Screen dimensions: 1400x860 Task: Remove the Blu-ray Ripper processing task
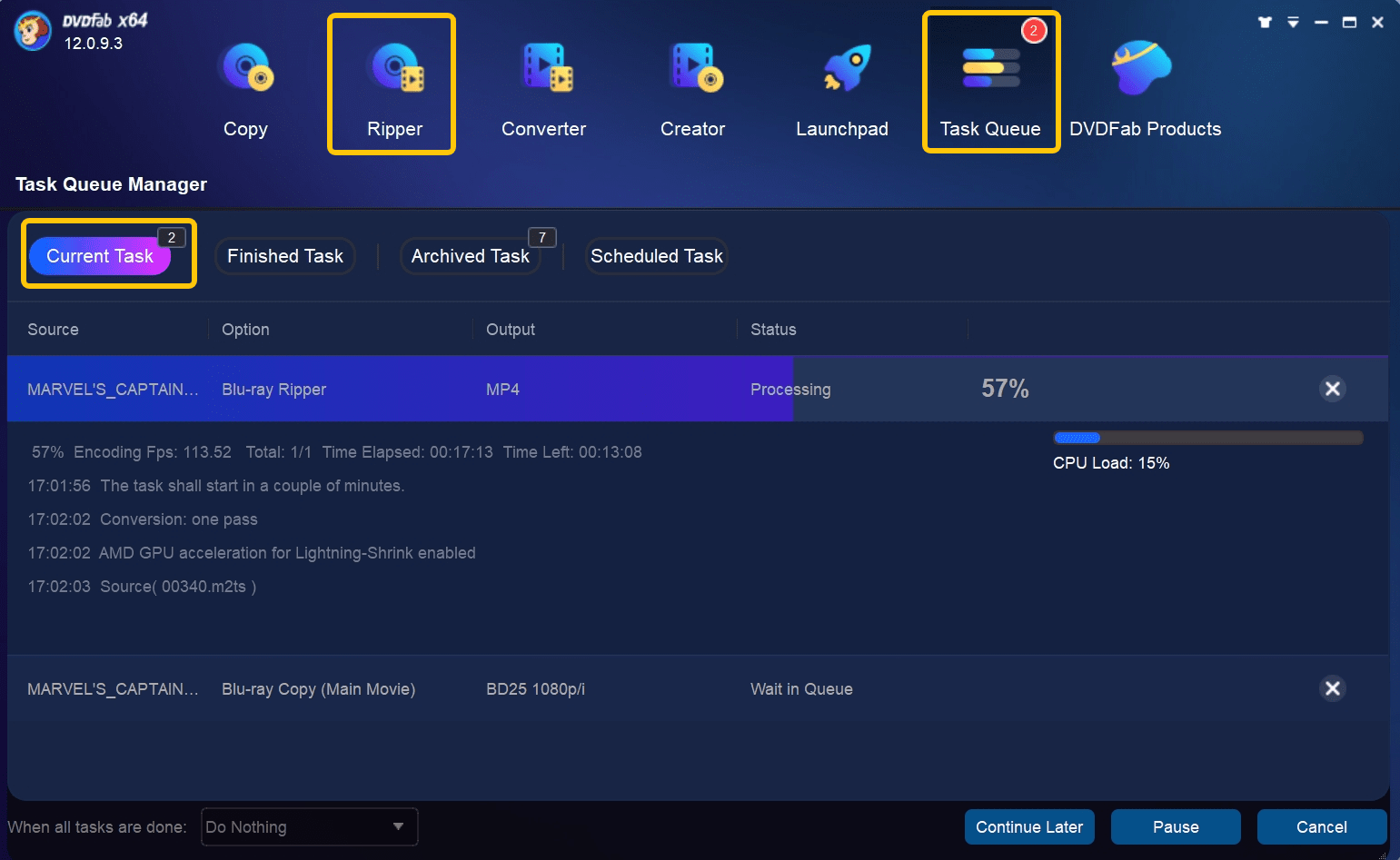[x=1332, y=389]
